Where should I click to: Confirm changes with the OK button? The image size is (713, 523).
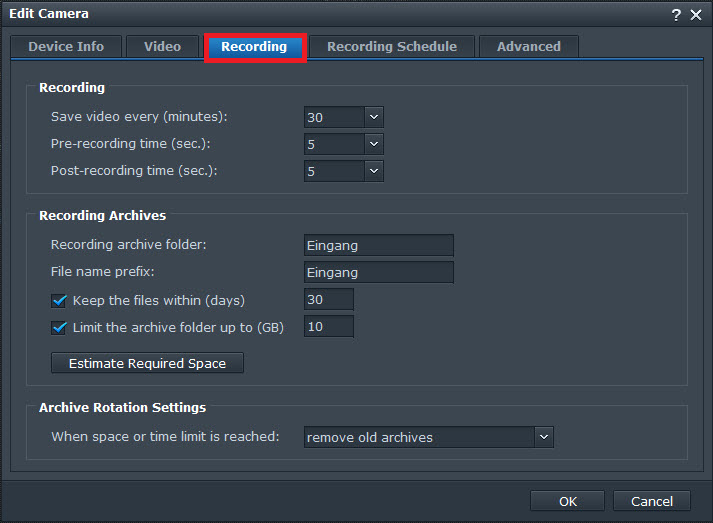point(567,501)
